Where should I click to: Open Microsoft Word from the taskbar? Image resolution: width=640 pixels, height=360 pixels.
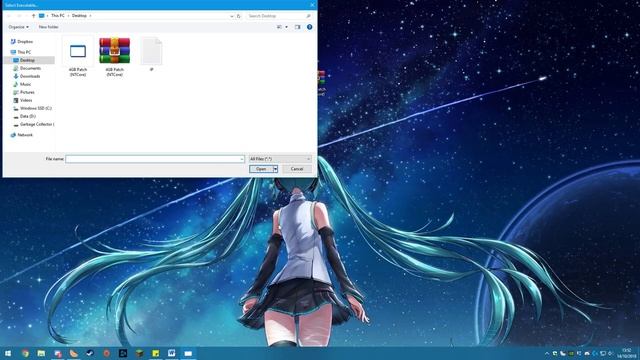[x=172, y=353]
